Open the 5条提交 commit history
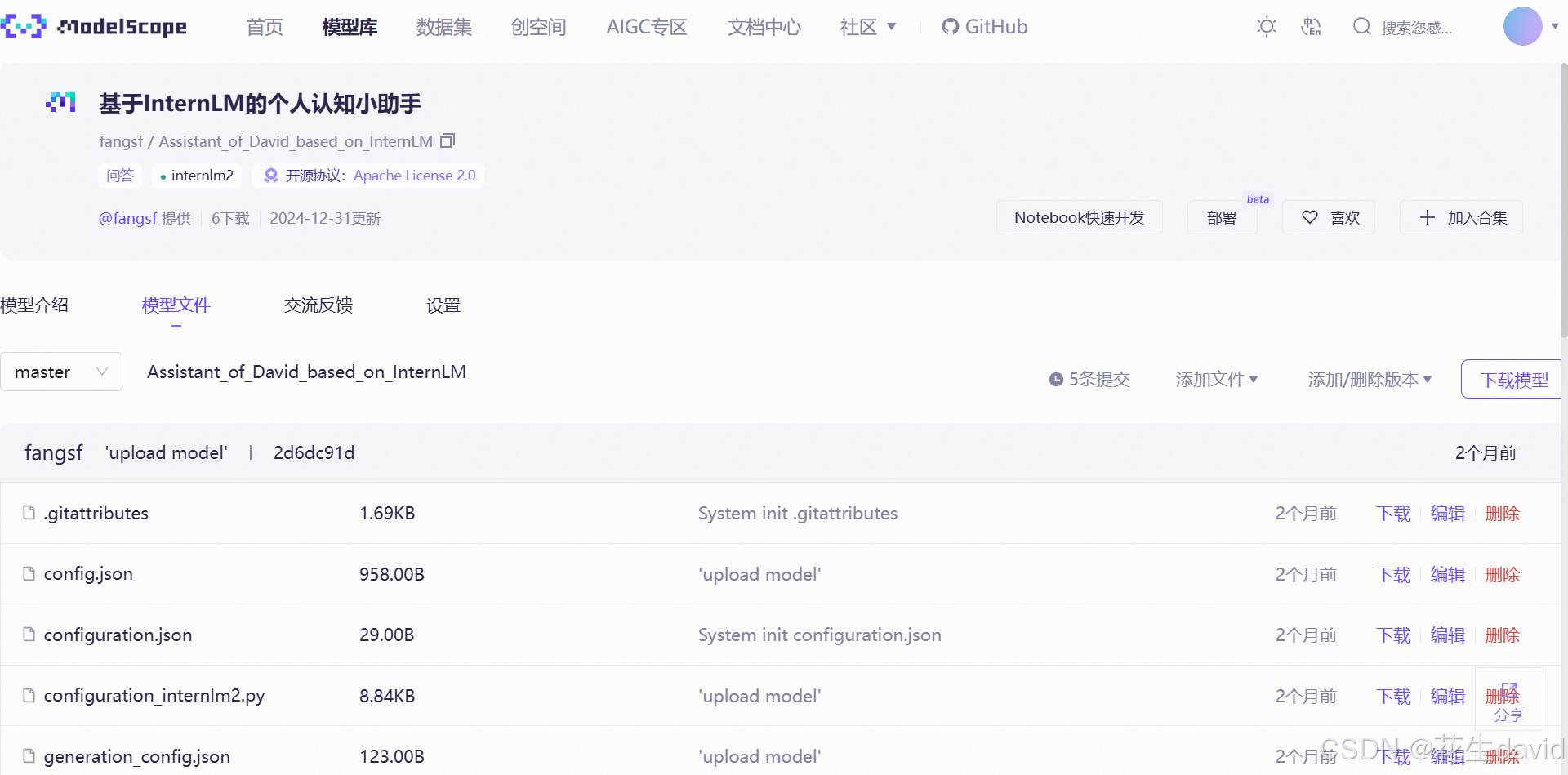The image size is (1568, 775). [1090, 380]
